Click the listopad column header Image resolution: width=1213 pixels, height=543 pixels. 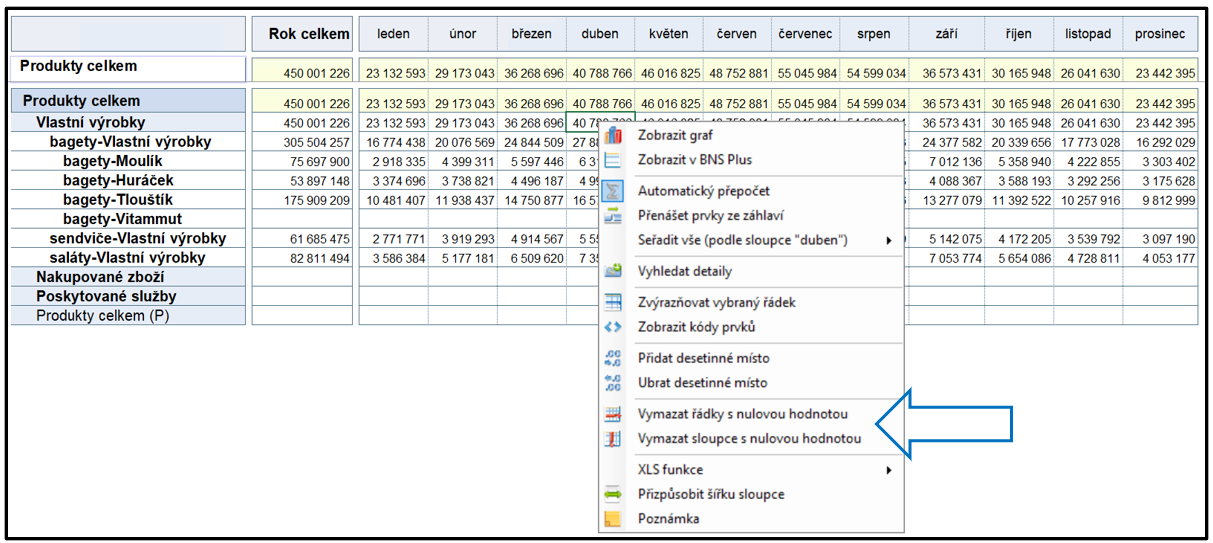tap(1088, 34)
